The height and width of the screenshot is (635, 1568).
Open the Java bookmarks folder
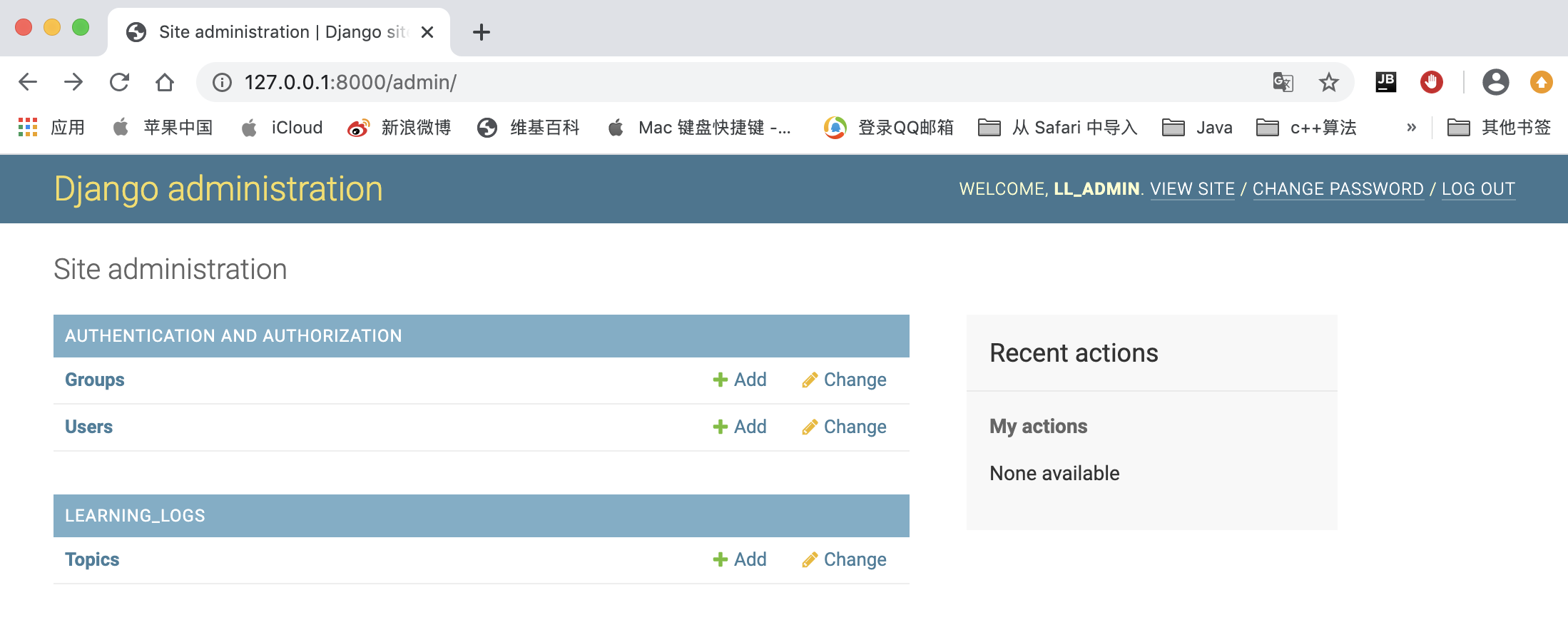[x=1198, y=128]
